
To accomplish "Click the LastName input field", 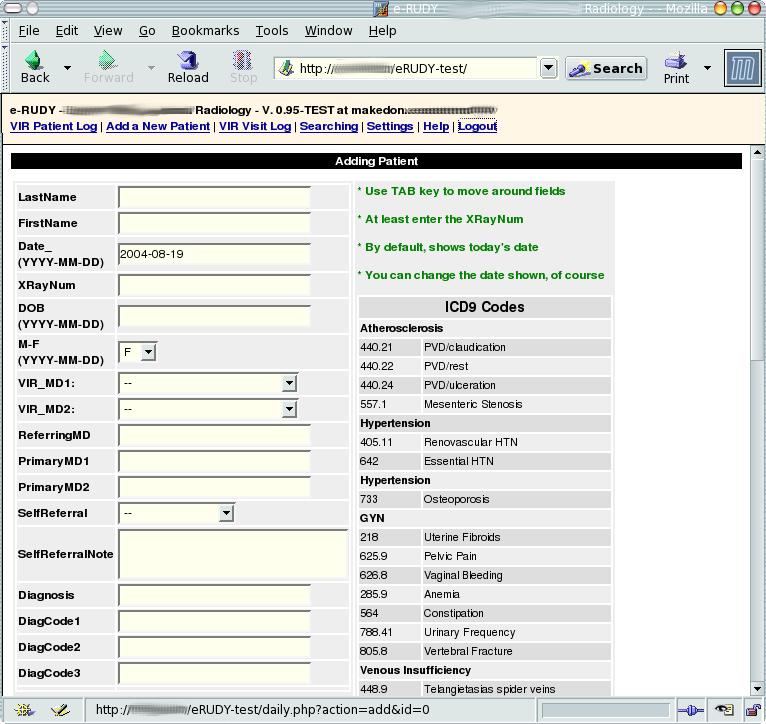I will 214,197.
